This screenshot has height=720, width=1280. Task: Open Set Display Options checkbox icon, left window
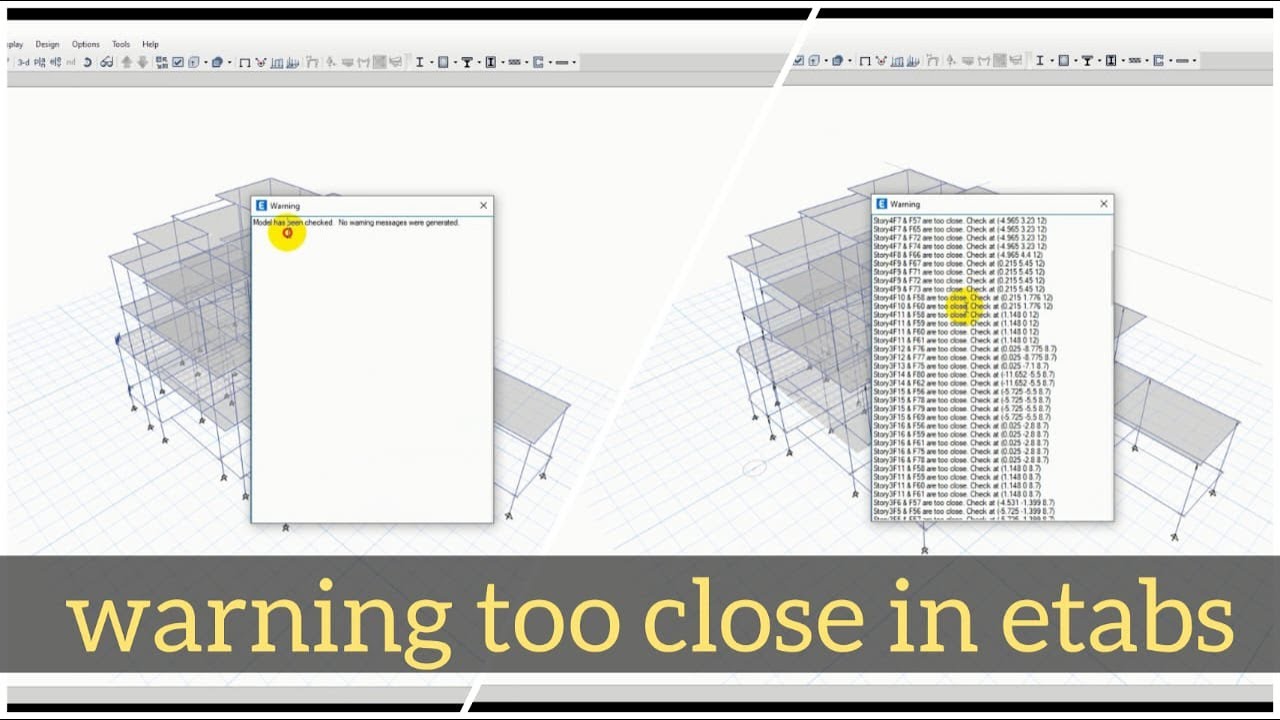(178, 62)
